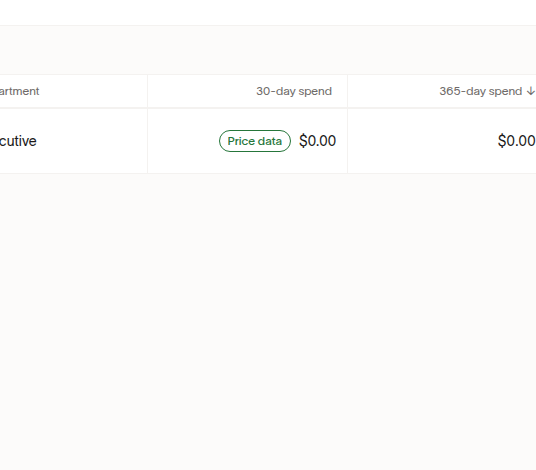Click the blank white bar at the page top
This screenshot has height=470, width=536.
(x=268, y=12)
